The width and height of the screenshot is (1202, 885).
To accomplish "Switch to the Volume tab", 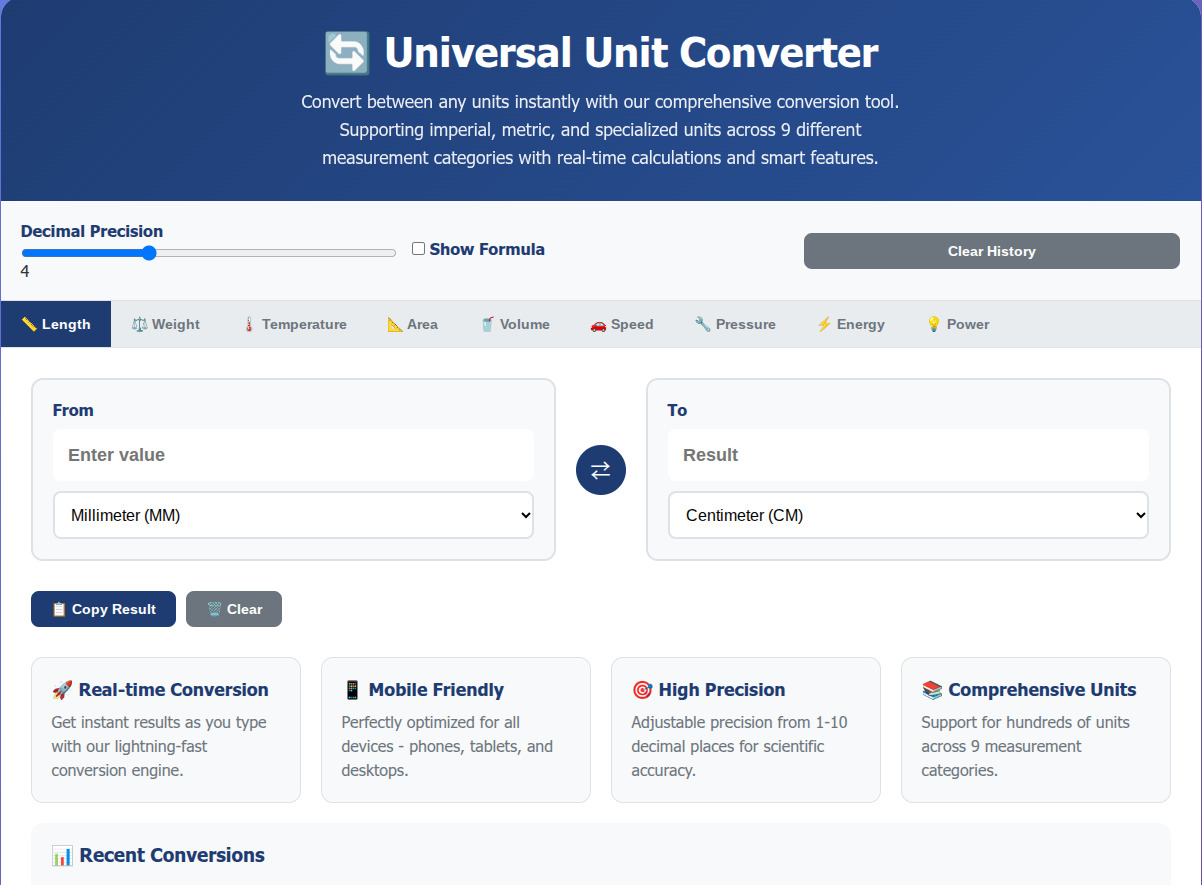I will [515, 324].
